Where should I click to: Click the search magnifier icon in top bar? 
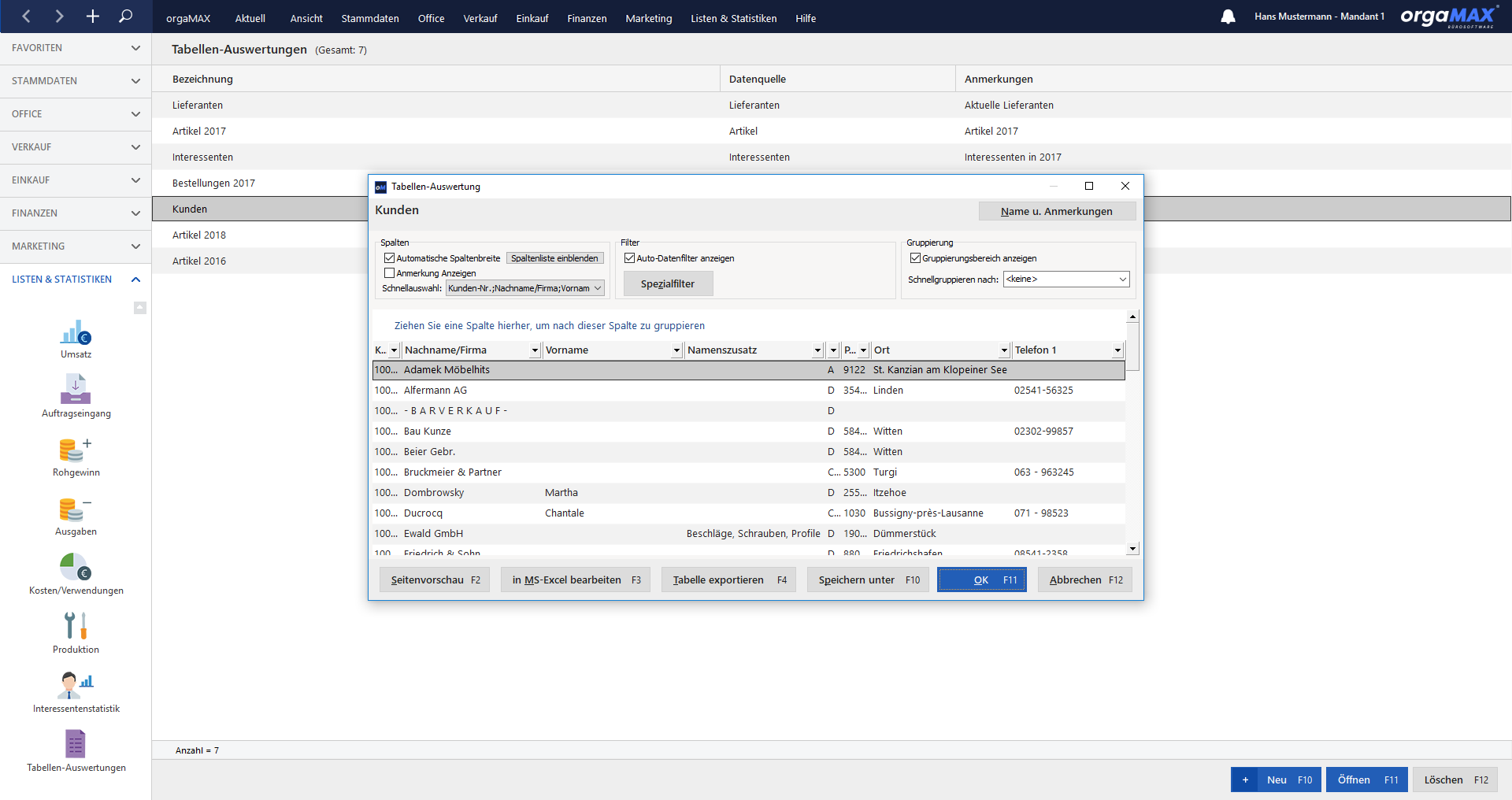[x=125, y=16]
